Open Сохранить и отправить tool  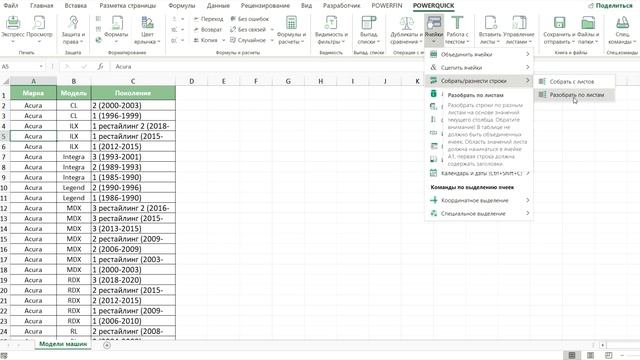[x=559, y=29]
